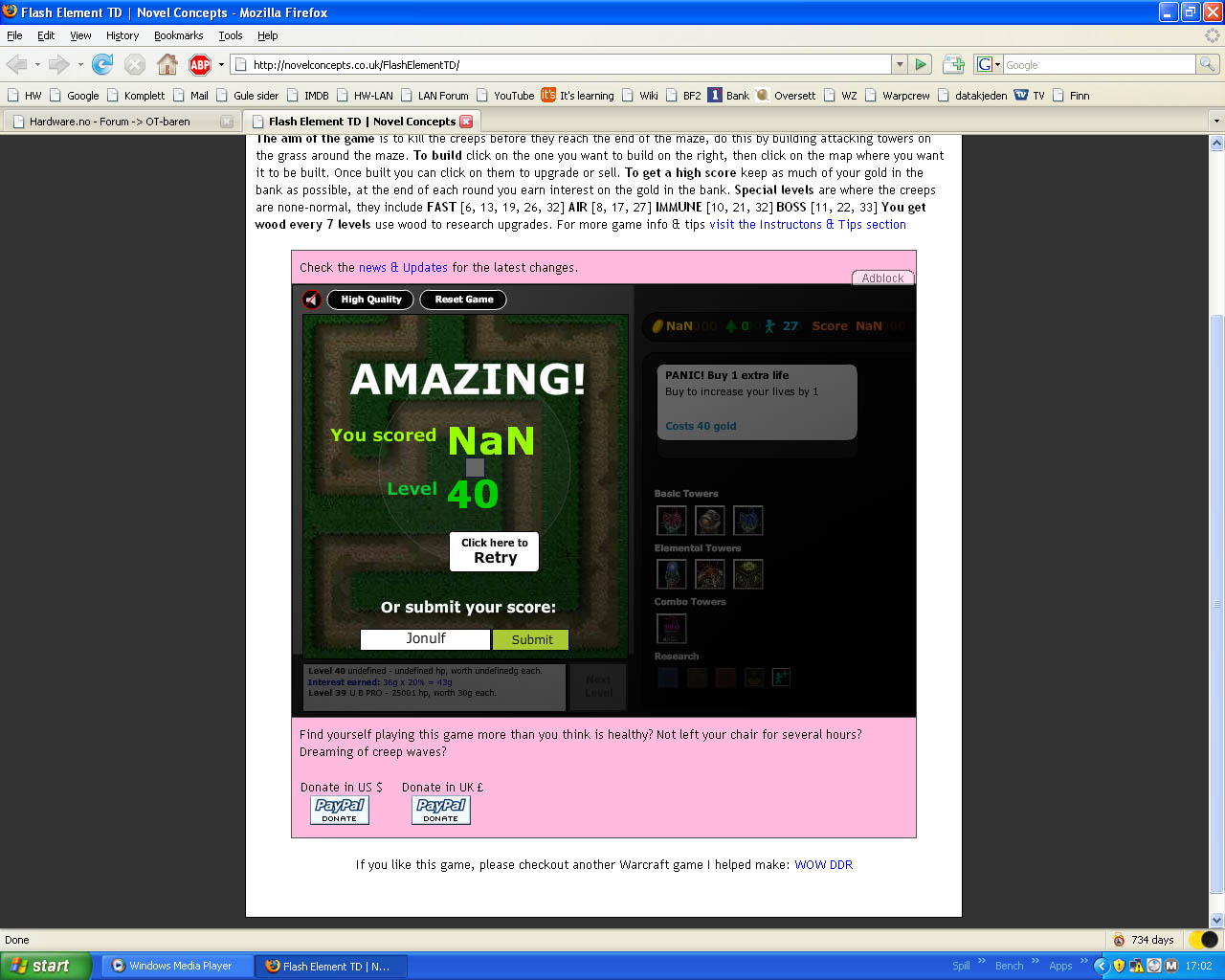Click the green Go button beside address bar
The height and width of the screenshot is (980, 1225).
tap(921, 64)
